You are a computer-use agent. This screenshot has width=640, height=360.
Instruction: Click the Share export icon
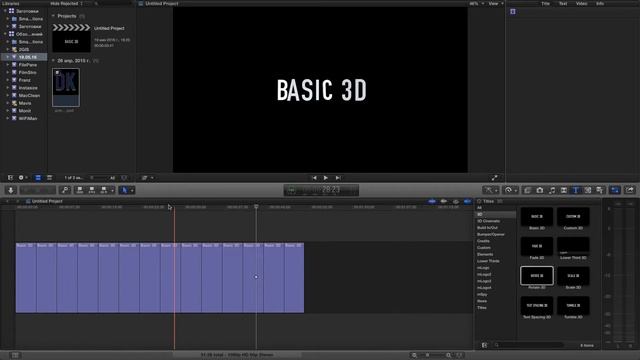[x=630, y=190]
